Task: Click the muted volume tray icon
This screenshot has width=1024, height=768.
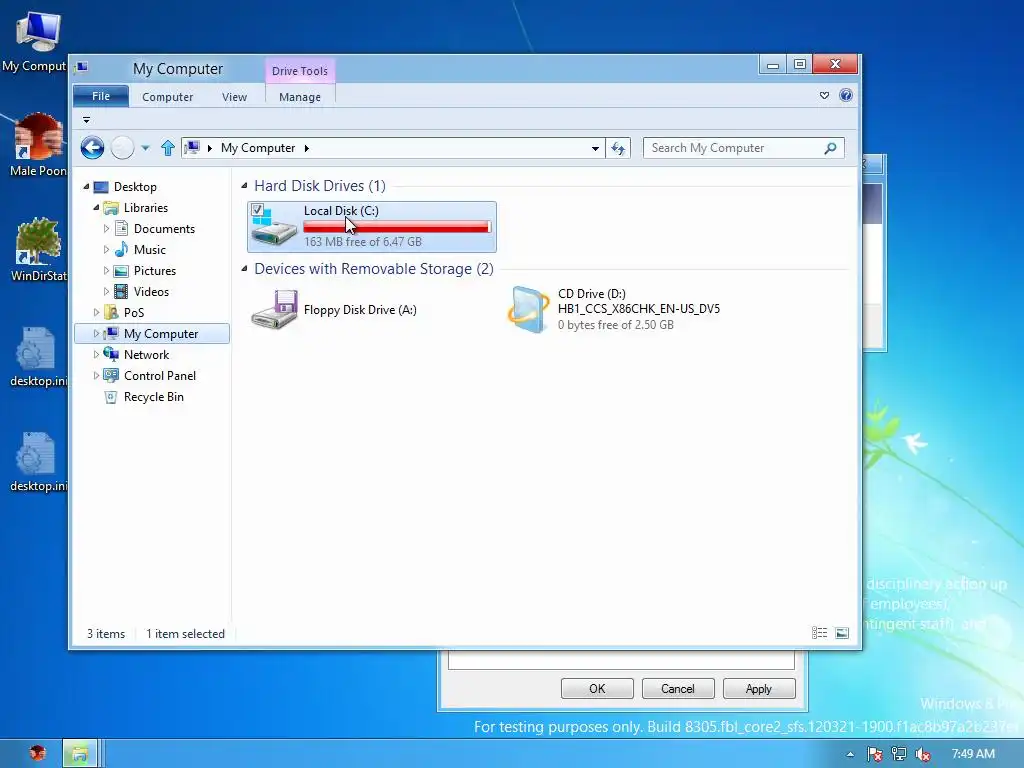Action: tap(923, 754)
